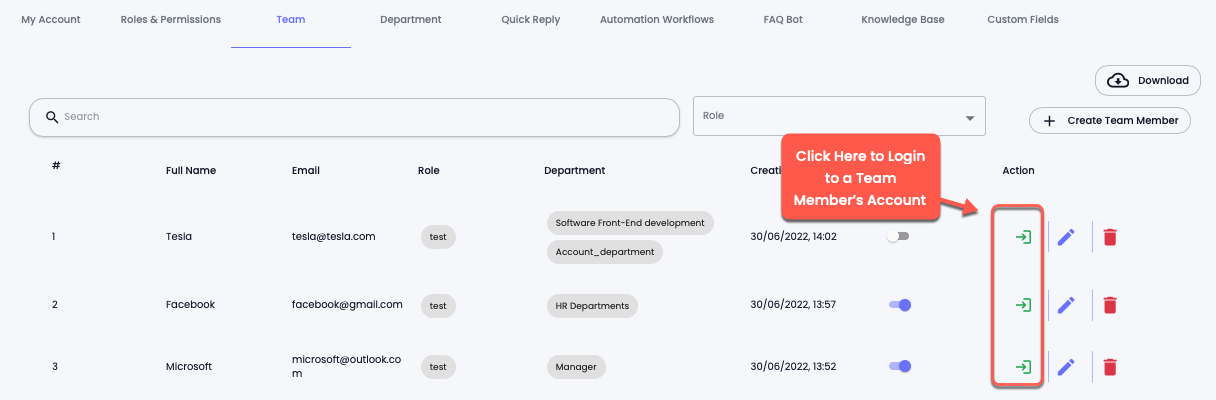Click Create Team Member button

click(1110, 120)
